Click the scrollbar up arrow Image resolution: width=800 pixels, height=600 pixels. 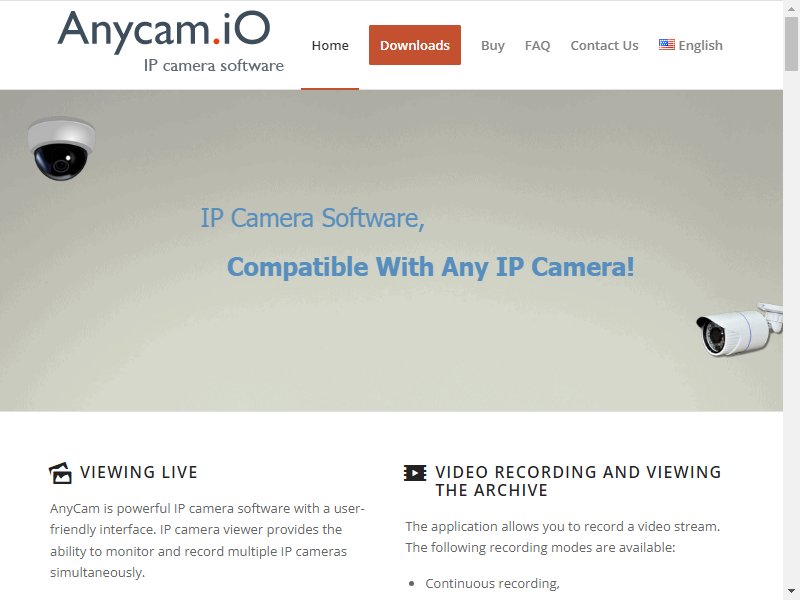point(791,7)
